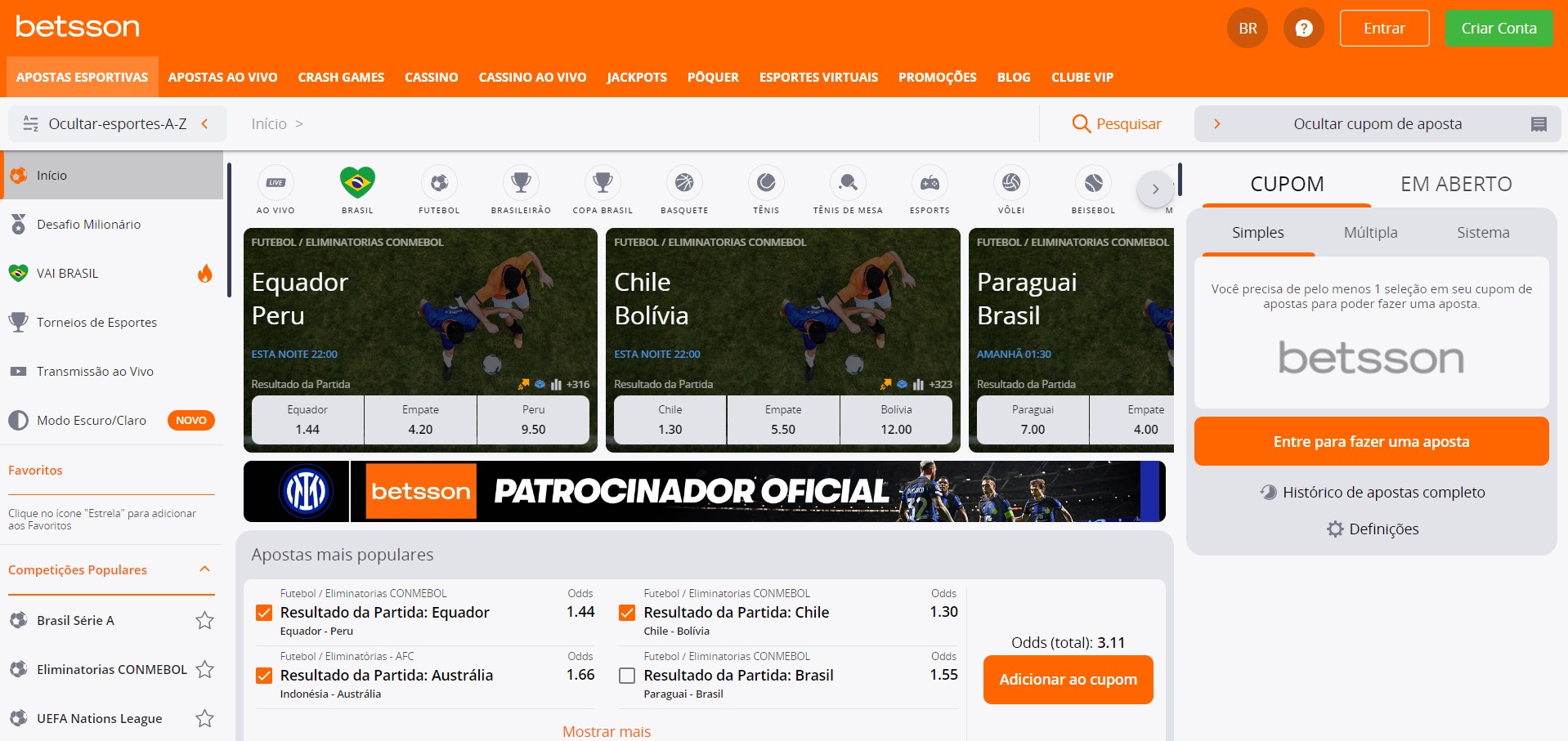1568x741 pixels.
Task: Open Definições via the gear icon
Action: coord(1370,529)
